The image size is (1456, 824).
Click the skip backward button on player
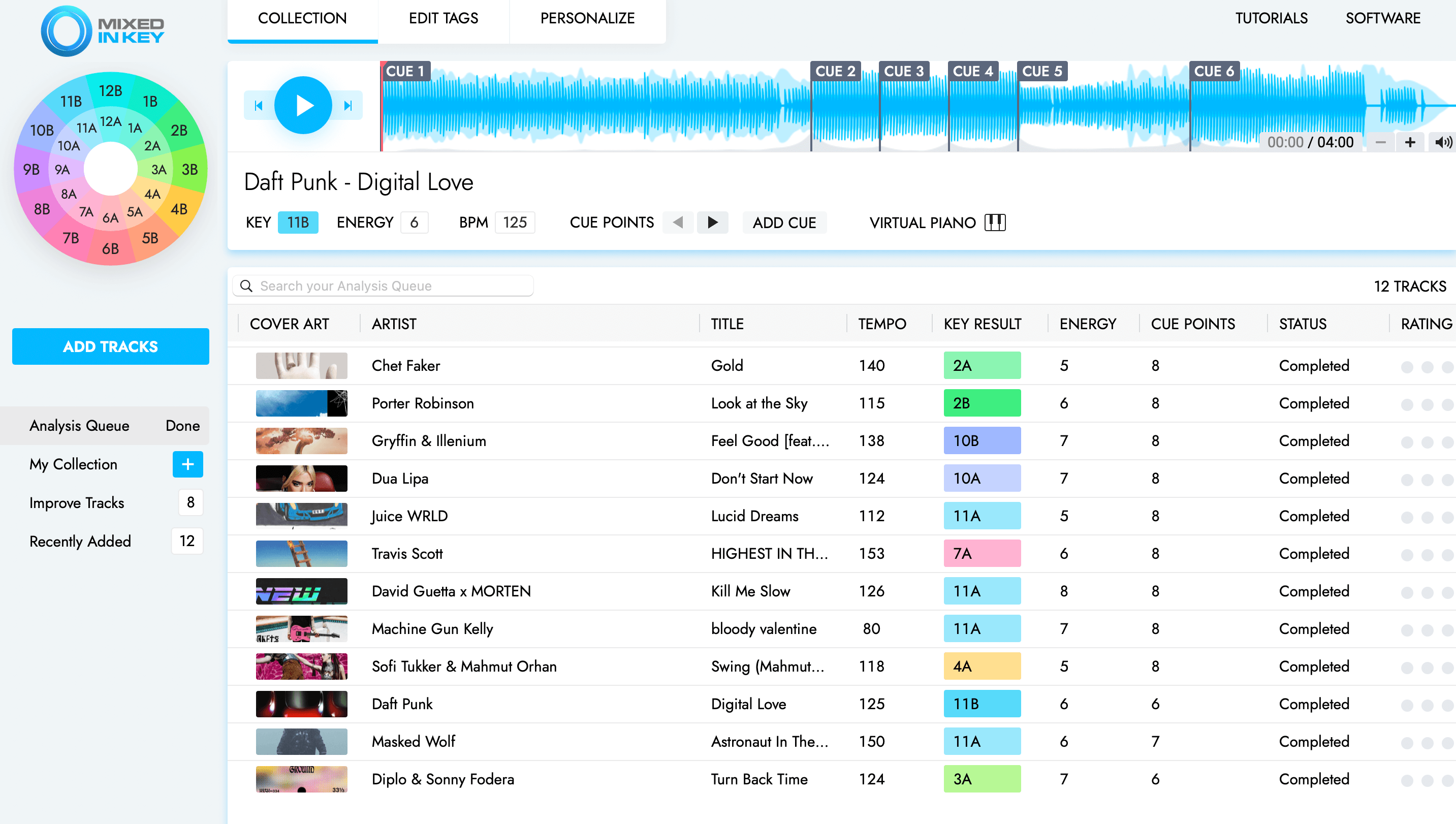coord(258,105)
